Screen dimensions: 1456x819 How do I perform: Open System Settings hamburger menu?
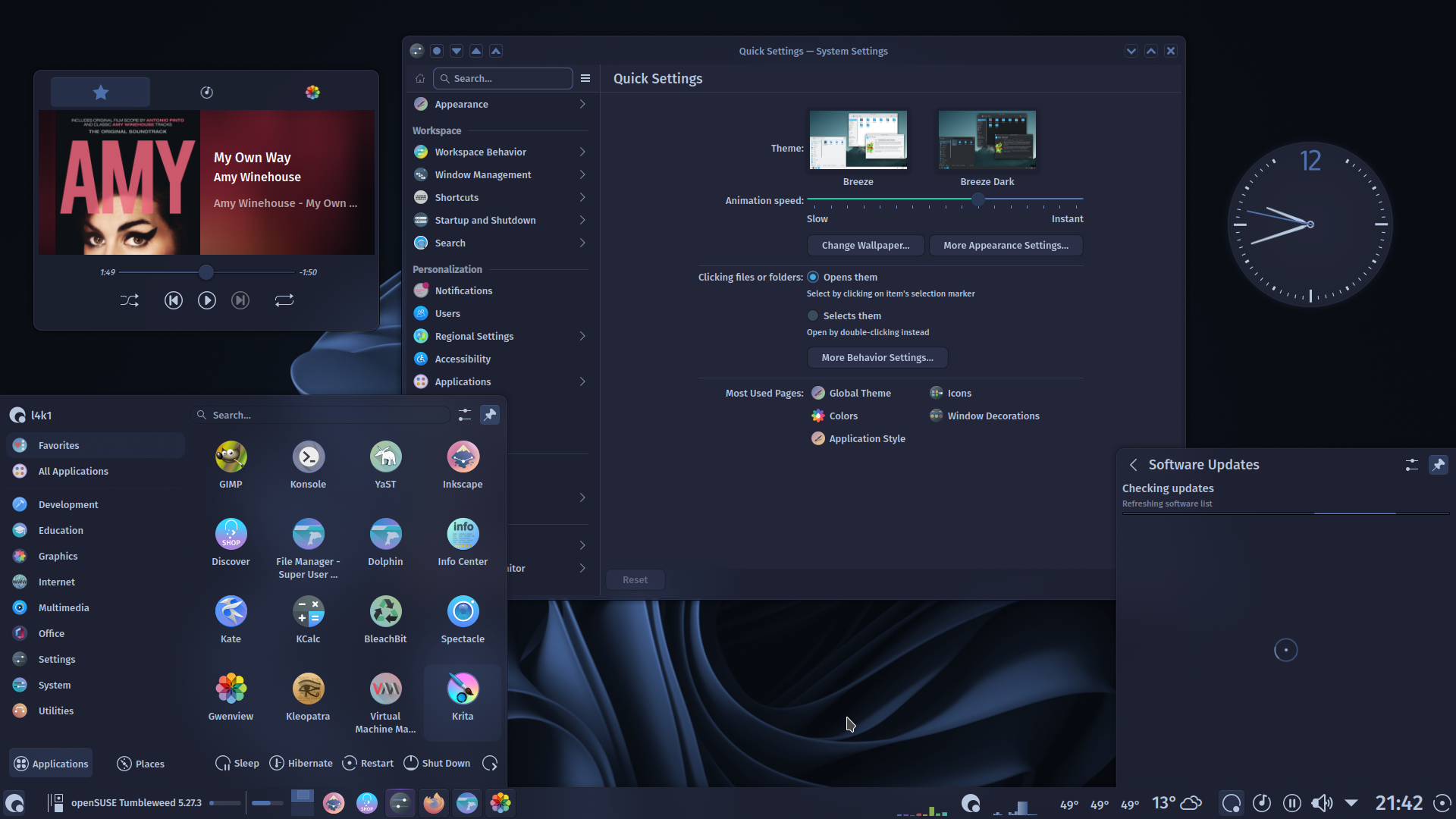pos(585,78)
